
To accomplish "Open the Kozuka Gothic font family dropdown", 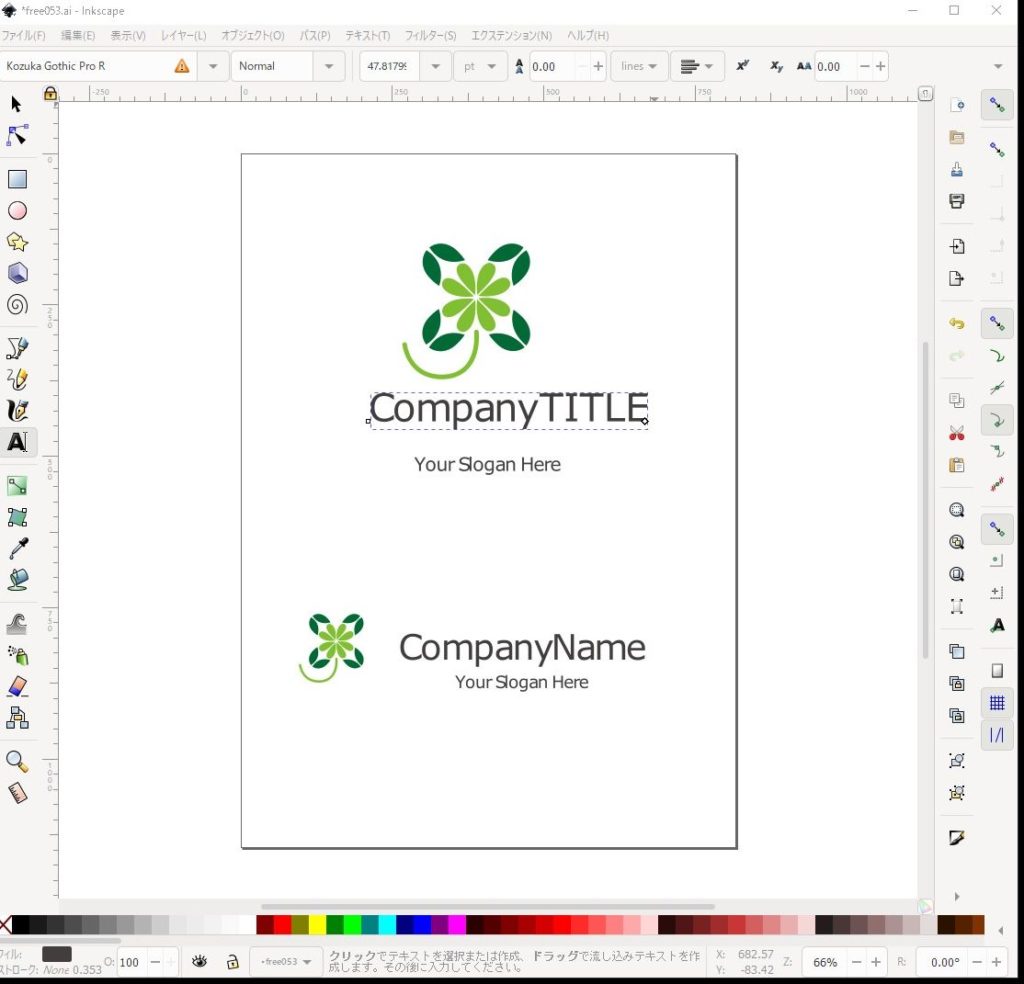I will [212, 66].
